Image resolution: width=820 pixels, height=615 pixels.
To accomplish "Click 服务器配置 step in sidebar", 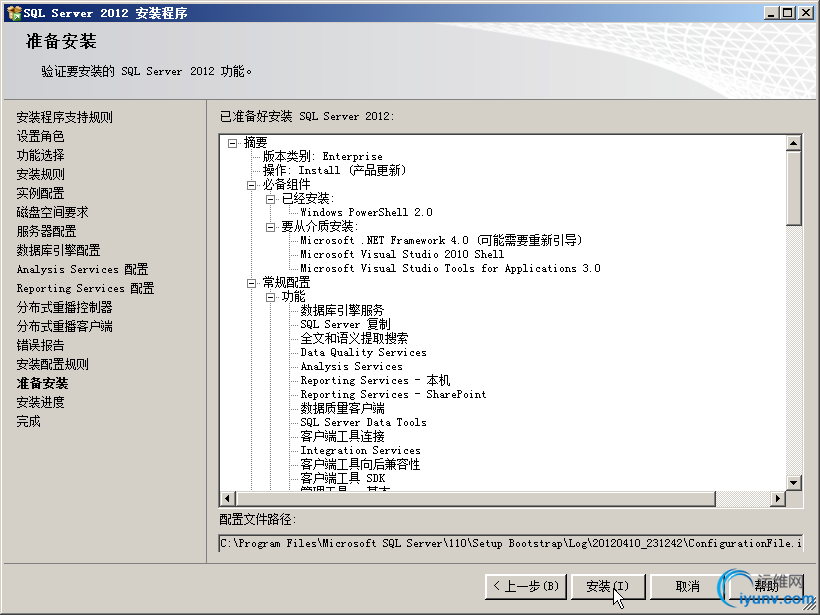I will 46,231.
